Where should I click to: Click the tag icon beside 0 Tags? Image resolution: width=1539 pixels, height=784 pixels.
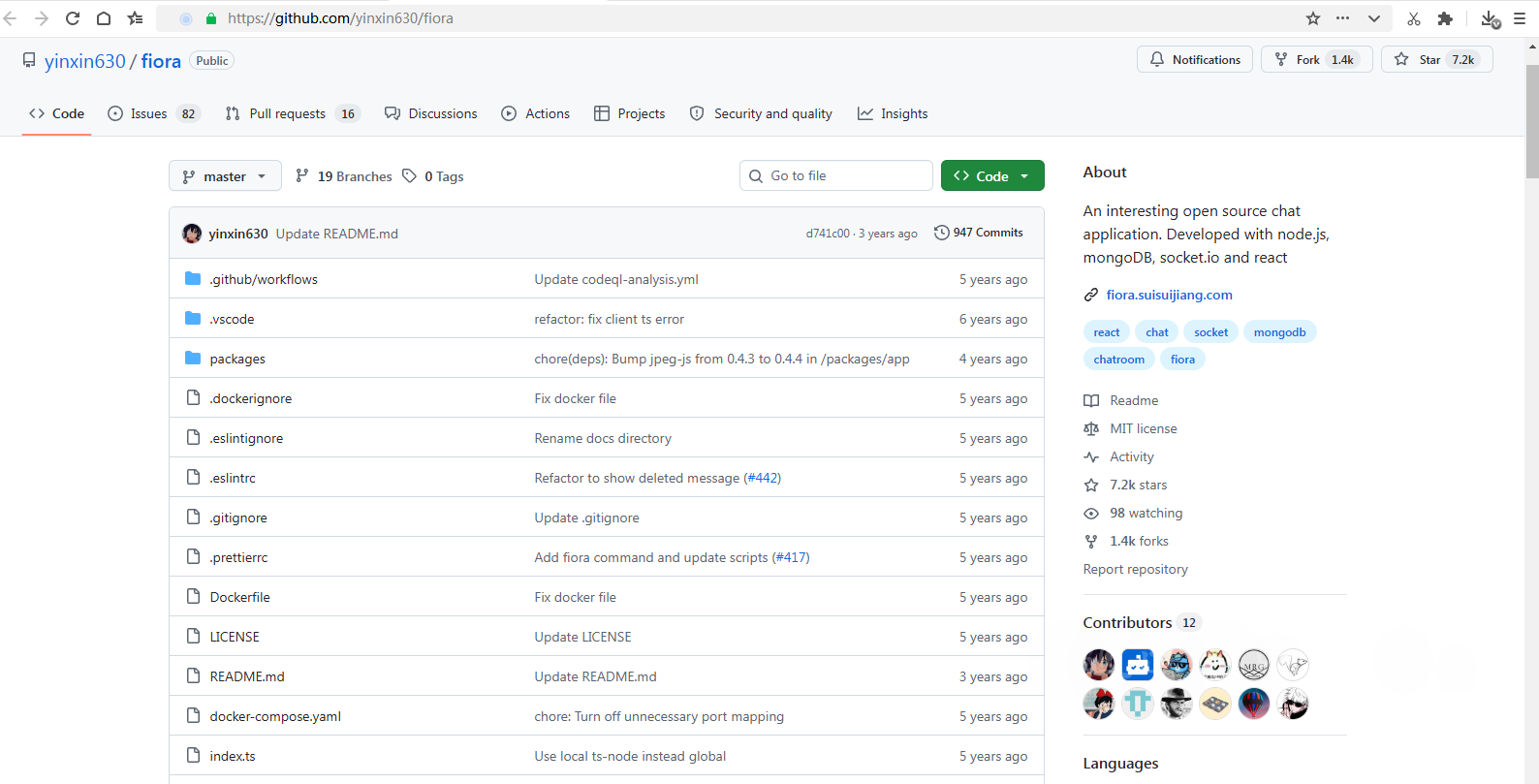[410, 176]
